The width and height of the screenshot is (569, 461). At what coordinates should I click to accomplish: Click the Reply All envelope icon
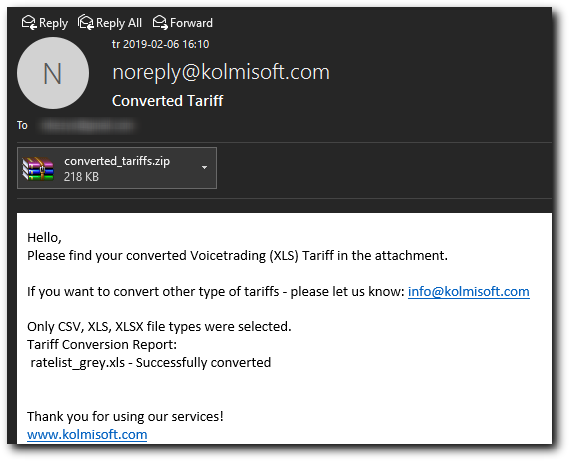pos(86,23)
